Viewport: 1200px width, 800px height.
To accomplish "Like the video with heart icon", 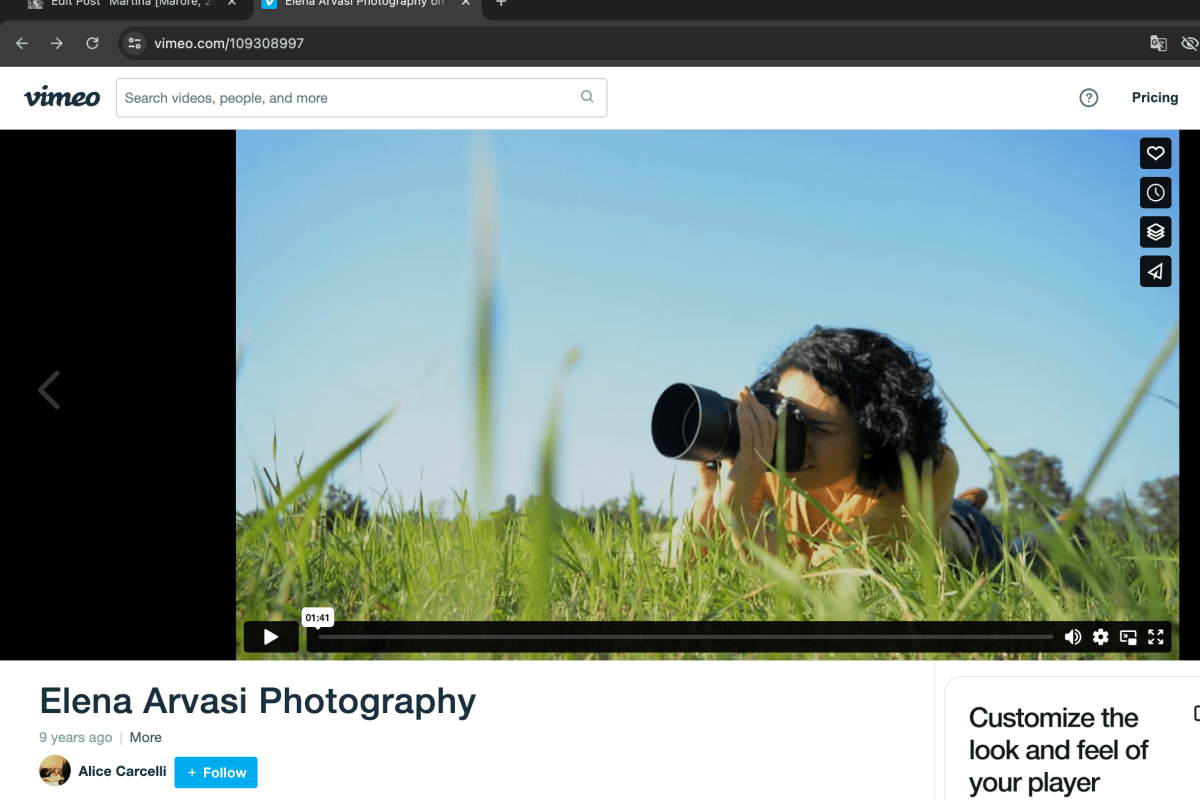I will [x=1155, y=154].
